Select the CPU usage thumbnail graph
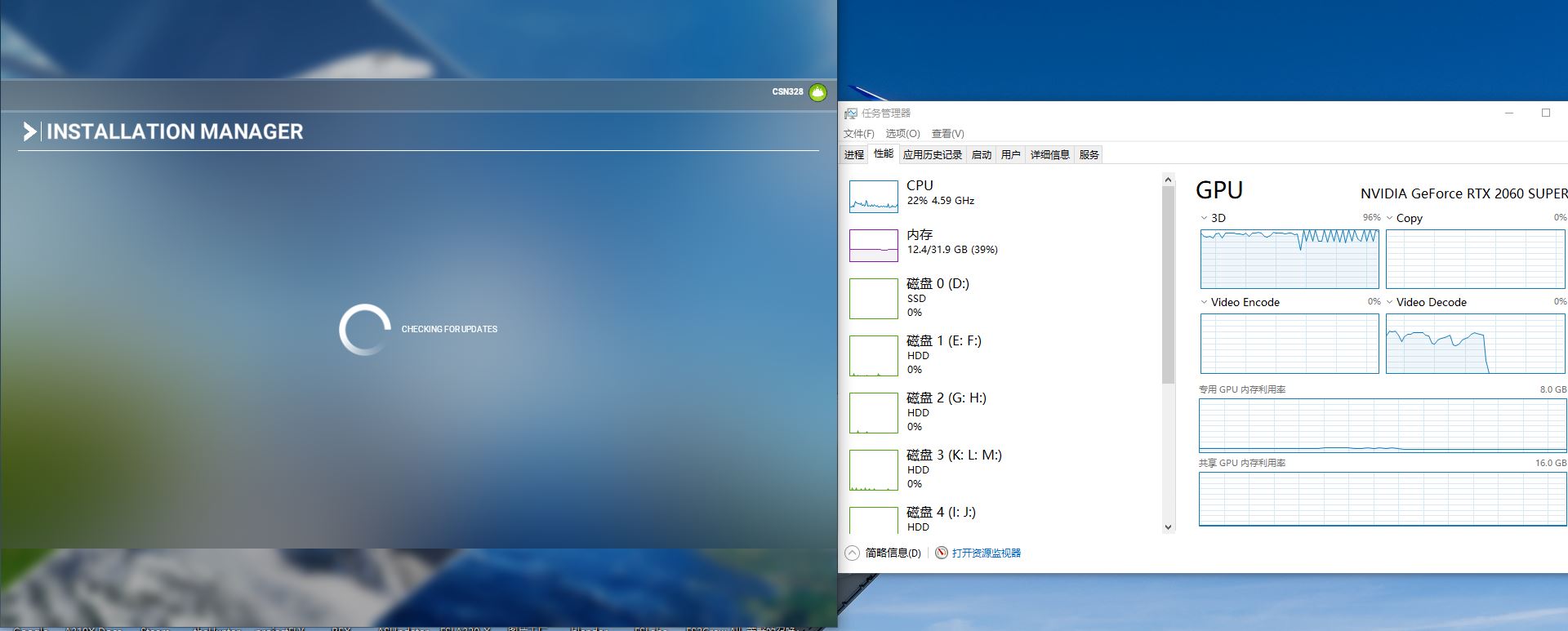The image size is (1568, 631). click(x=873, y=197)
